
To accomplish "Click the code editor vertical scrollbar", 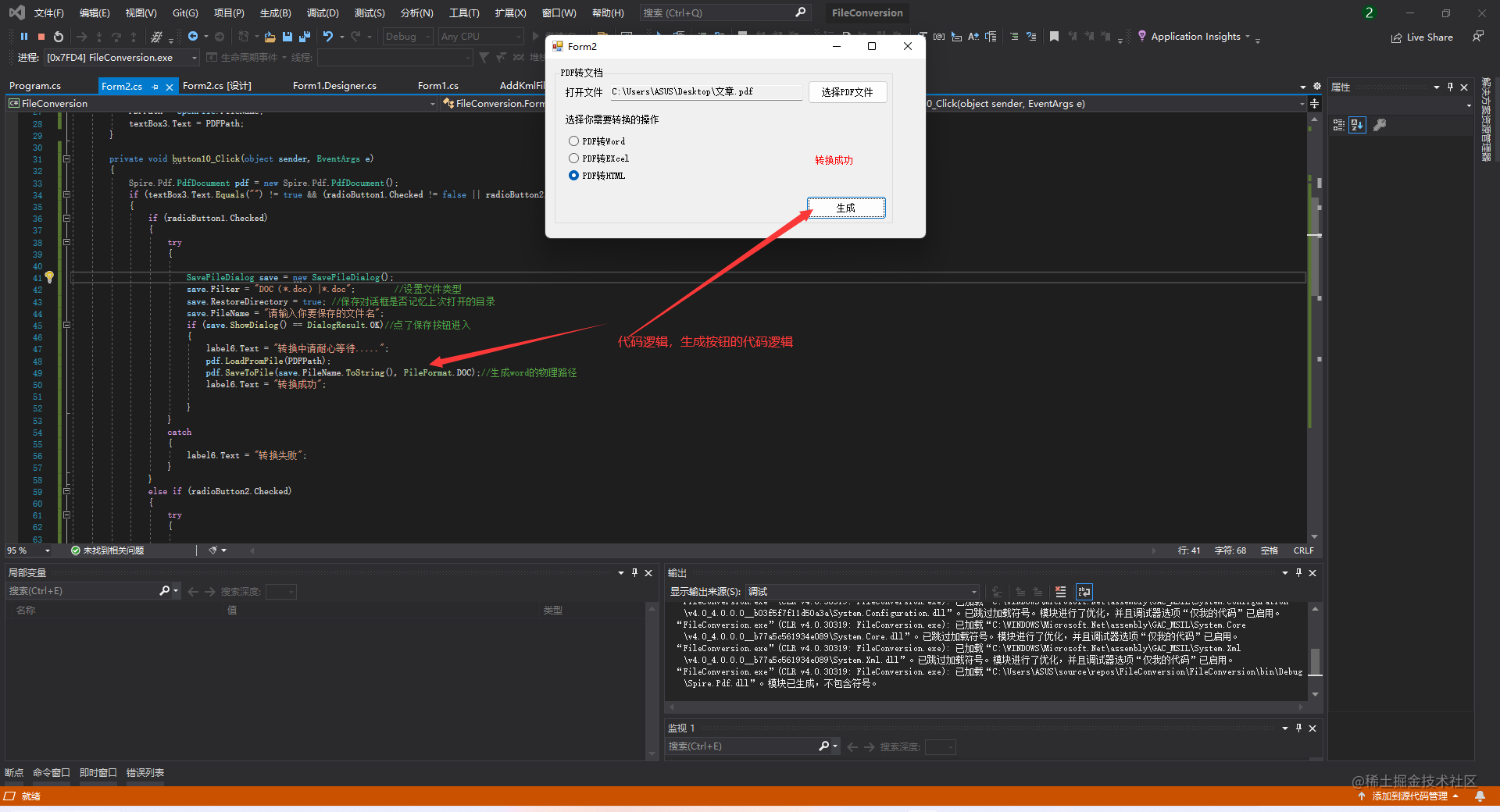I will click(x=1316, y=327).
